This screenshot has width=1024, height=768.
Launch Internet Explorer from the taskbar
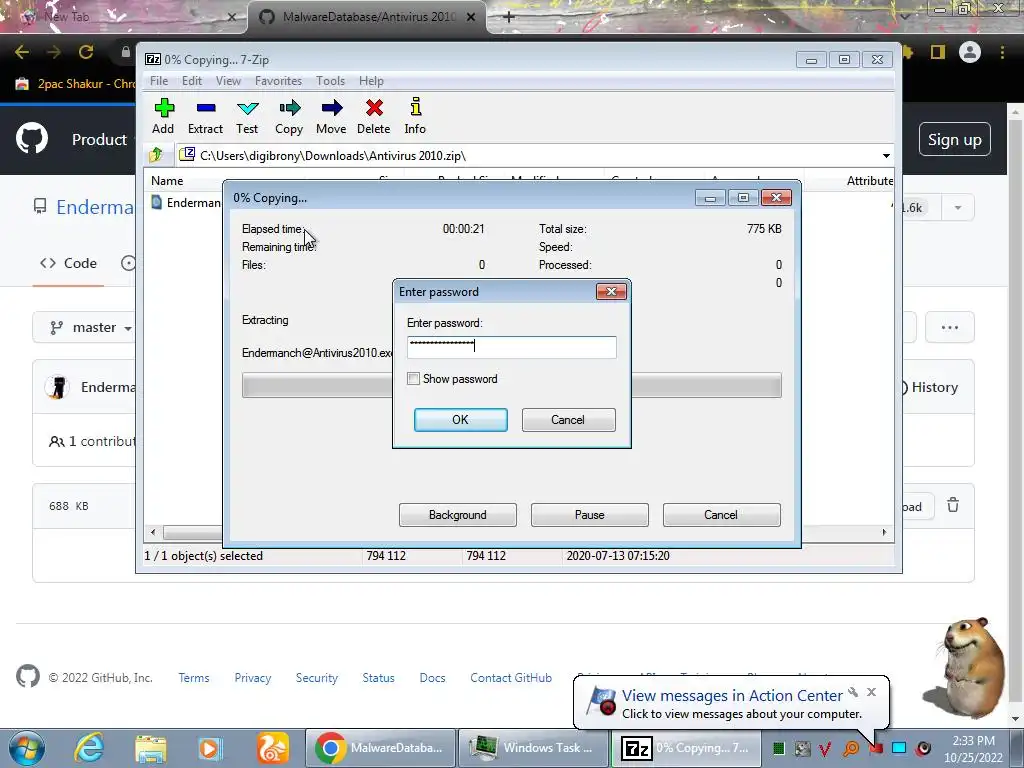pyautogui.click(x=88, y=748)
